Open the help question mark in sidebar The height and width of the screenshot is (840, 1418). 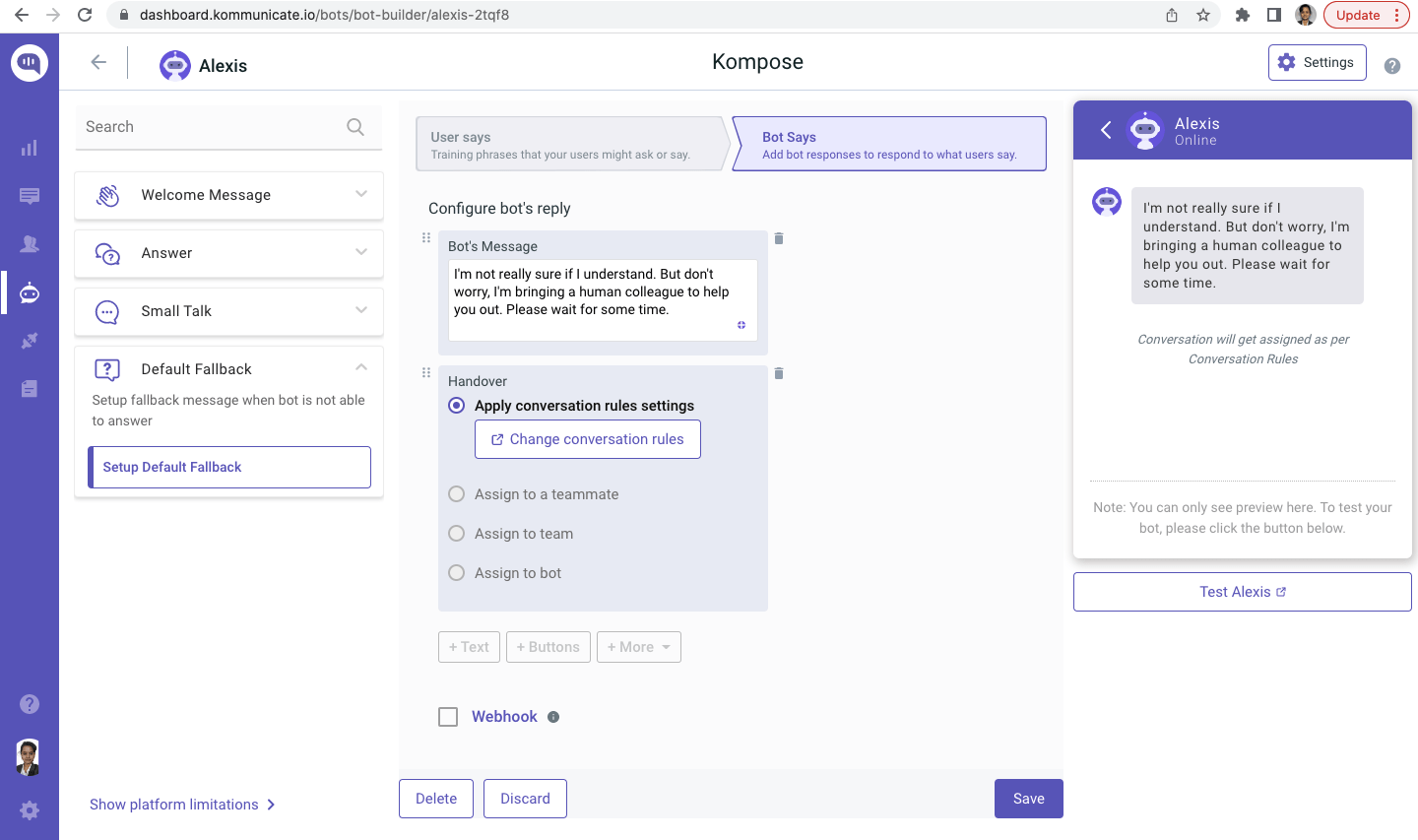point(30,704)
